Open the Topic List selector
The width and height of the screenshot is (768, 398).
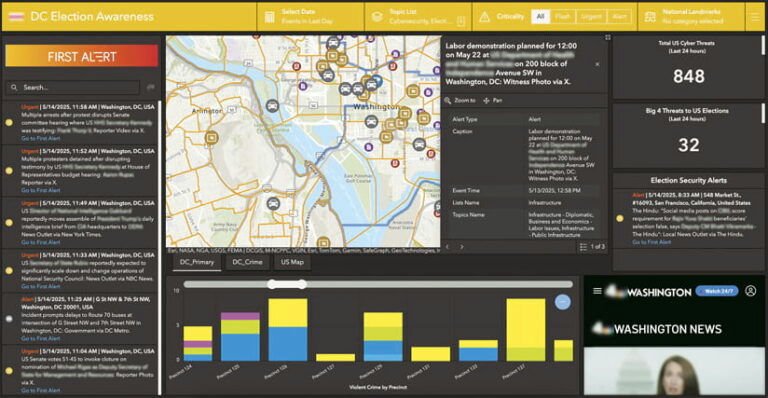point(418,17)
